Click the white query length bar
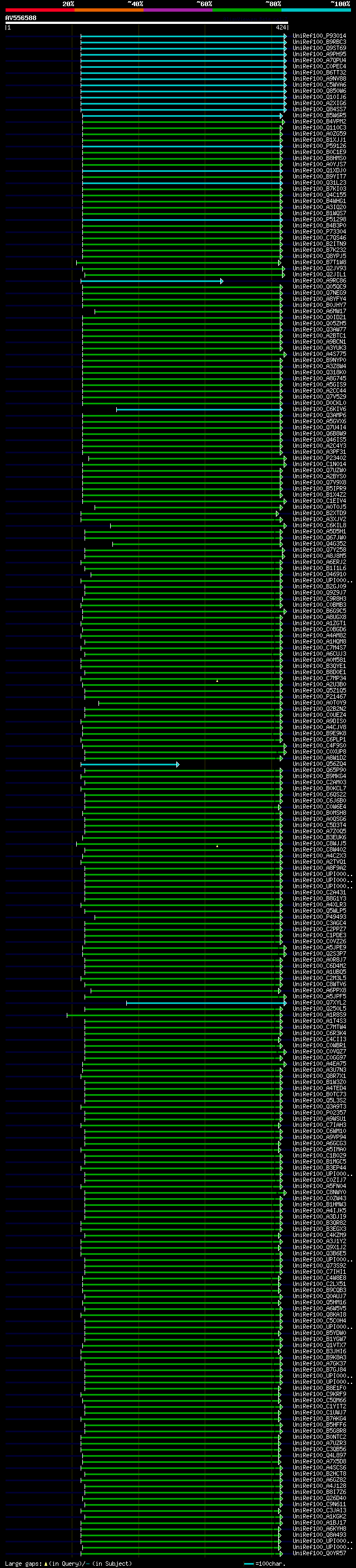The image size is (356, 1568). [147, 22]
